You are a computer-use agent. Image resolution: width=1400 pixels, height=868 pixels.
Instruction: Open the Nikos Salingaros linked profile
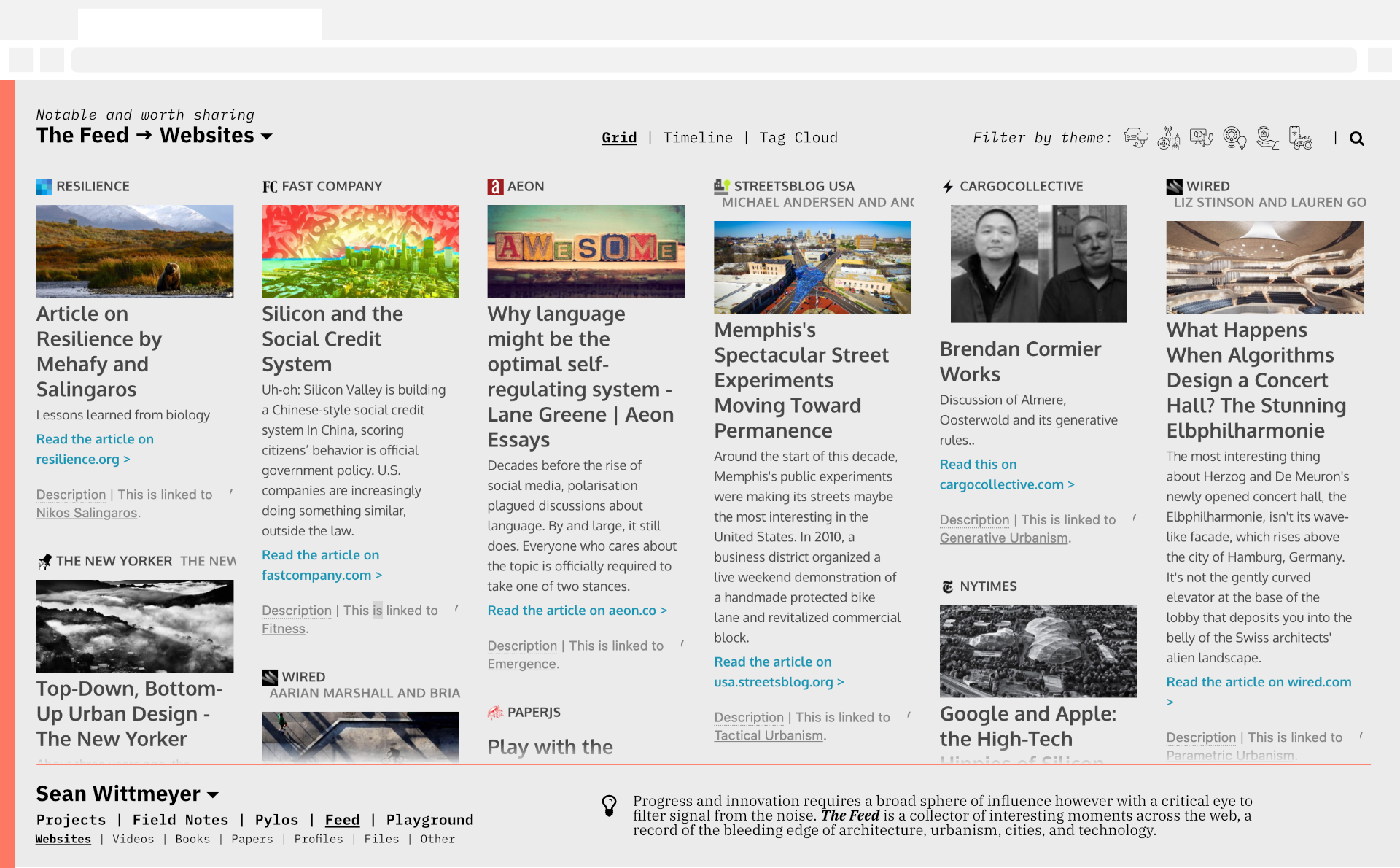click(87, 513)
